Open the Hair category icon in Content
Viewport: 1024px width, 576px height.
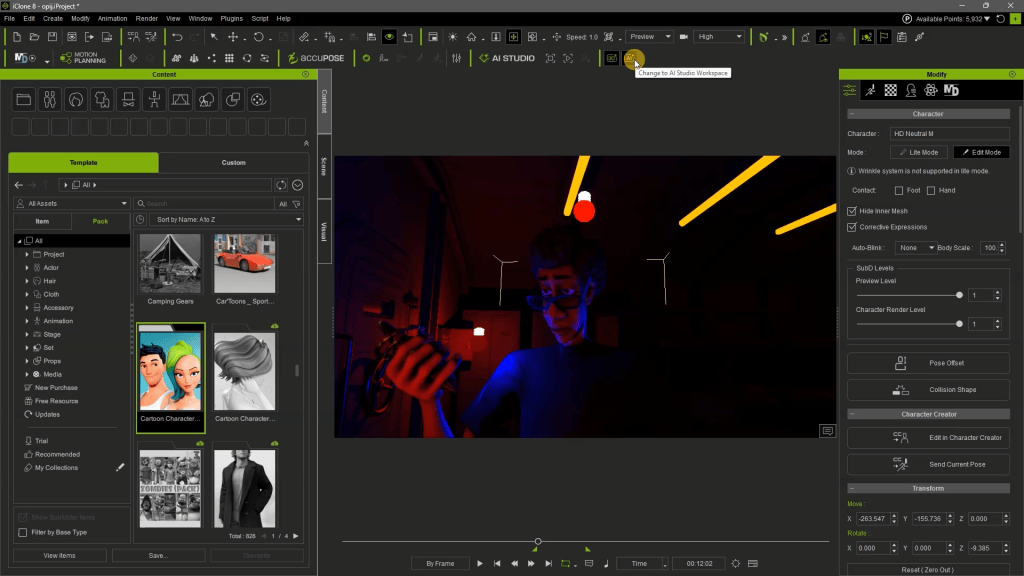(x=76, y=99)
